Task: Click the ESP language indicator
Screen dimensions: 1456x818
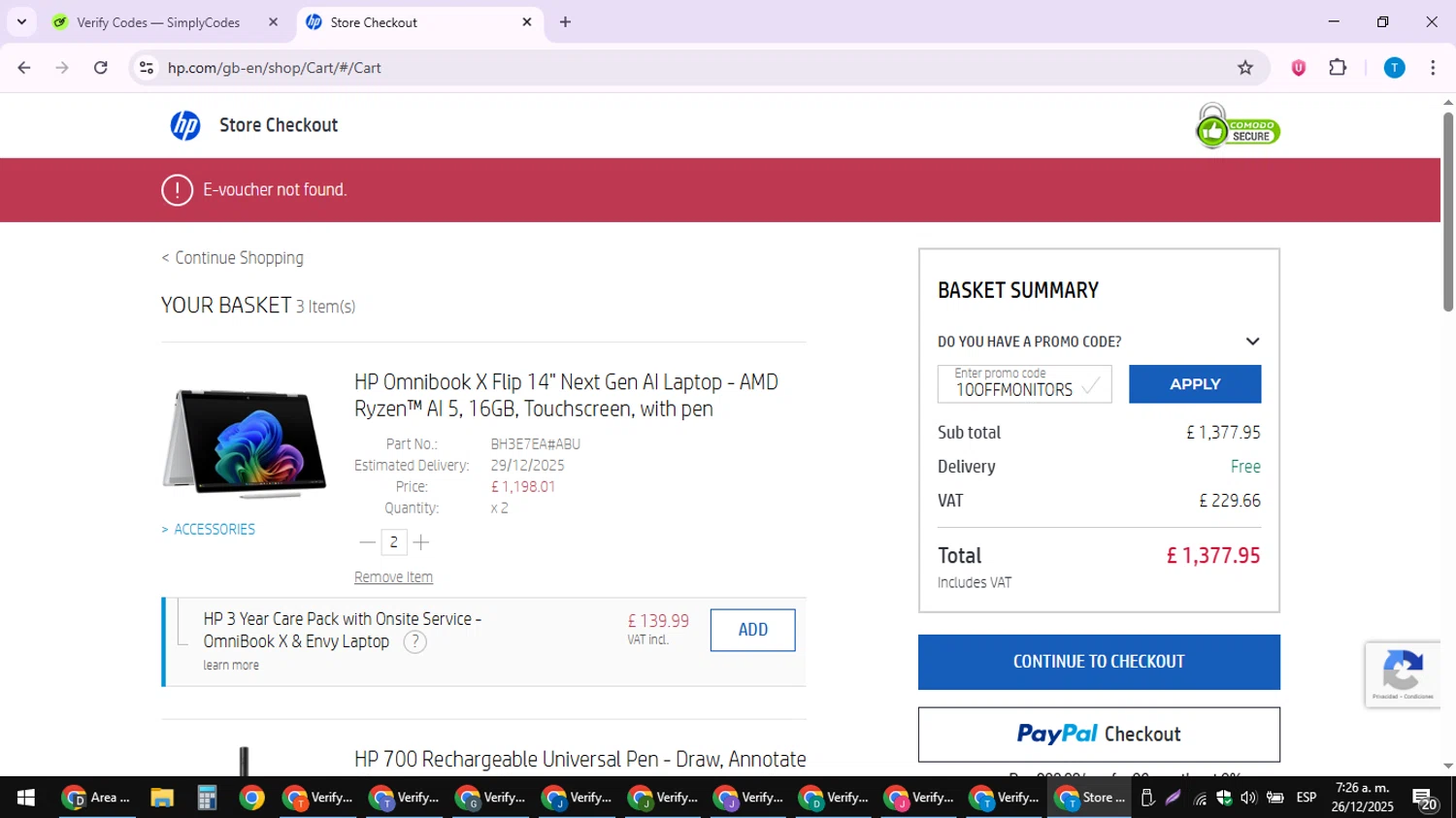Action: click(x=1307, y=798)
